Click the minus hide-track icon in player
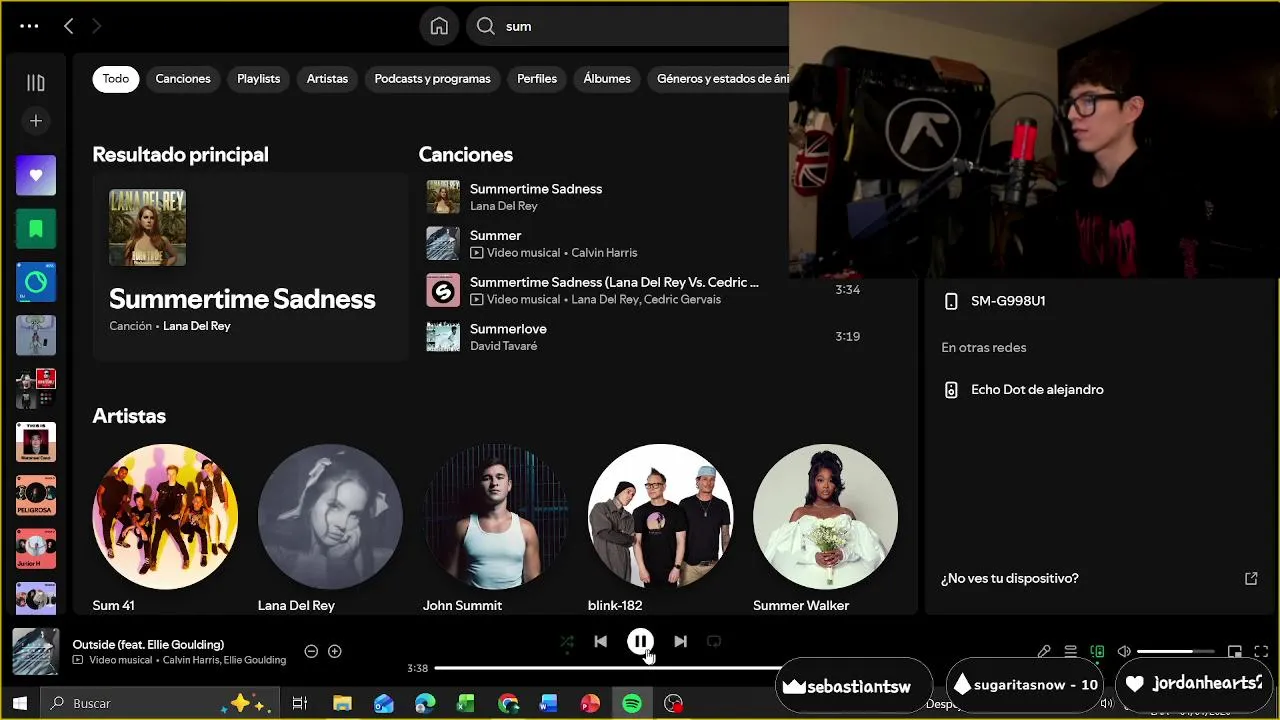The height and width of the screenshot is (720, 1280). [311, 651]
